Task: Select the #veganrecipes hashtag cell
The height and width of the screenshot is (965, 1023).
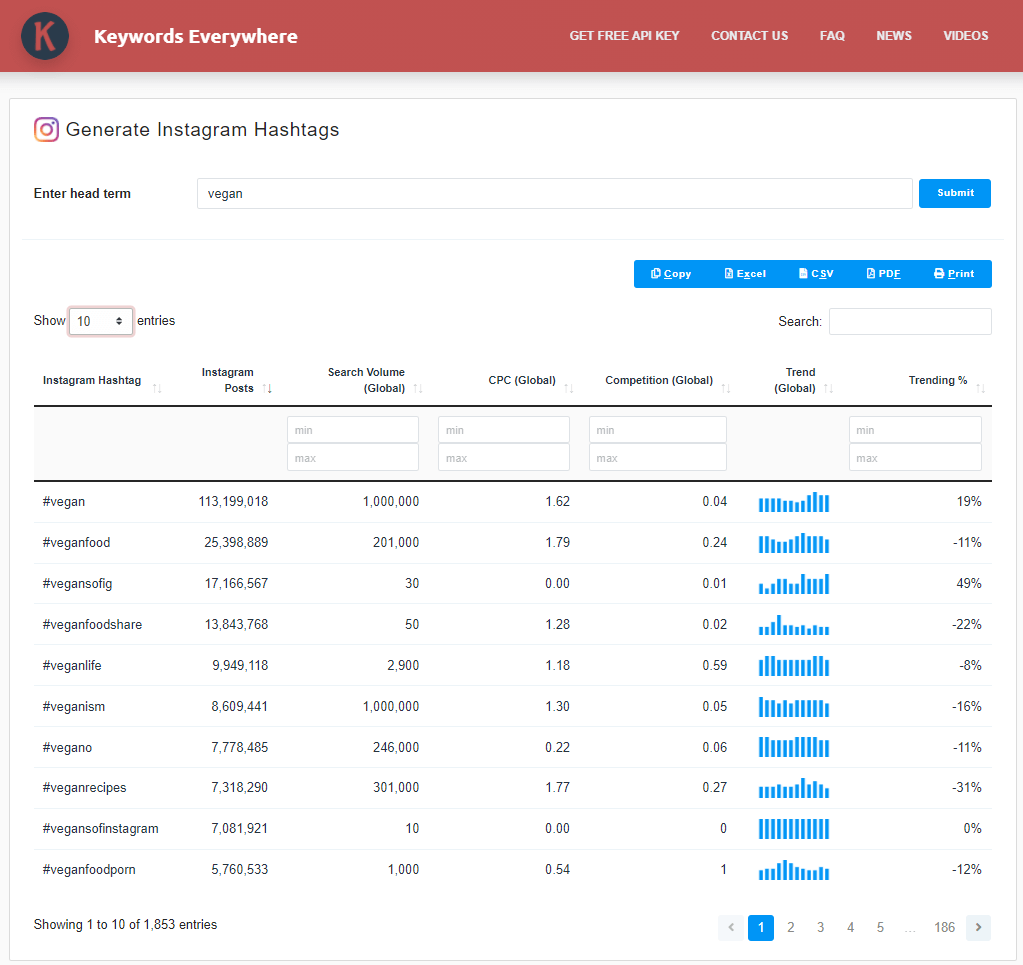Action: point(84,788)
